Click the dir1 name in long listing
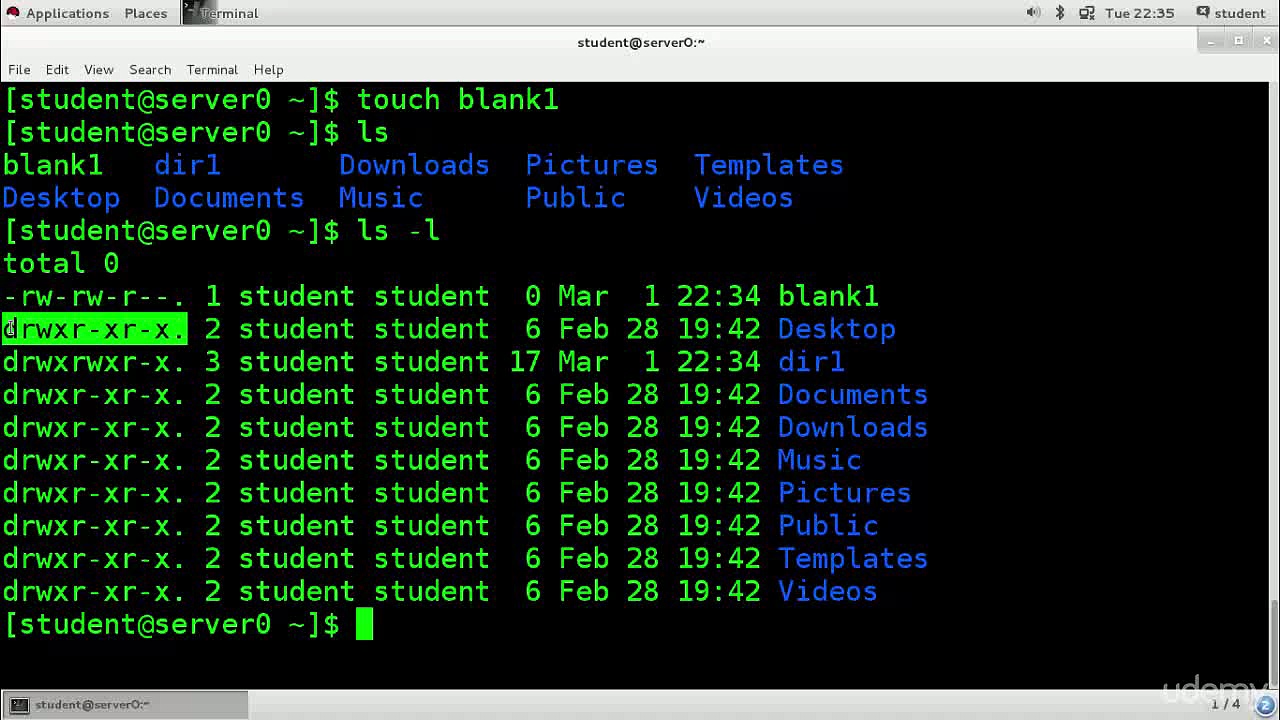 point(811,362)
